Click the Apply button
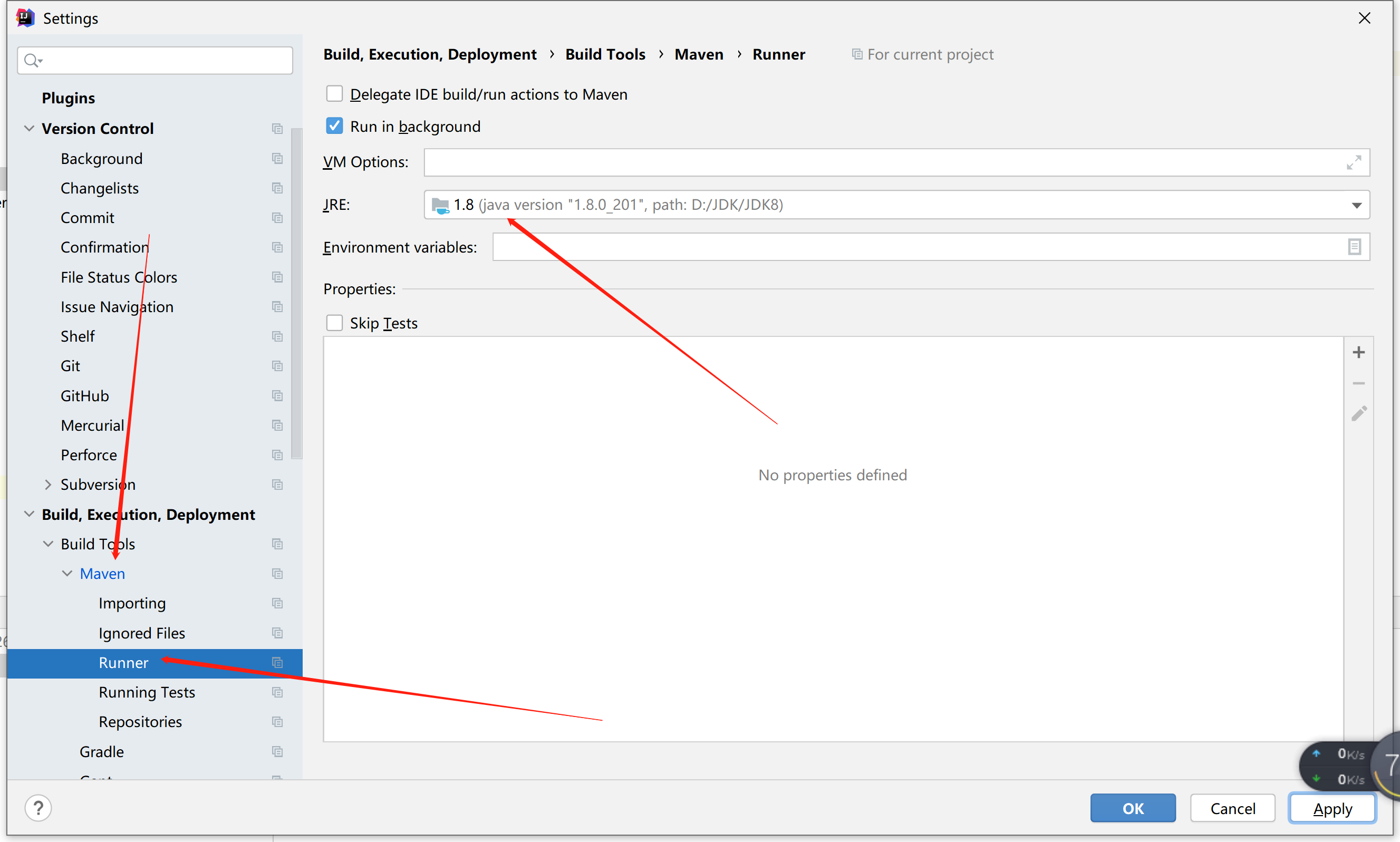 1332,808
